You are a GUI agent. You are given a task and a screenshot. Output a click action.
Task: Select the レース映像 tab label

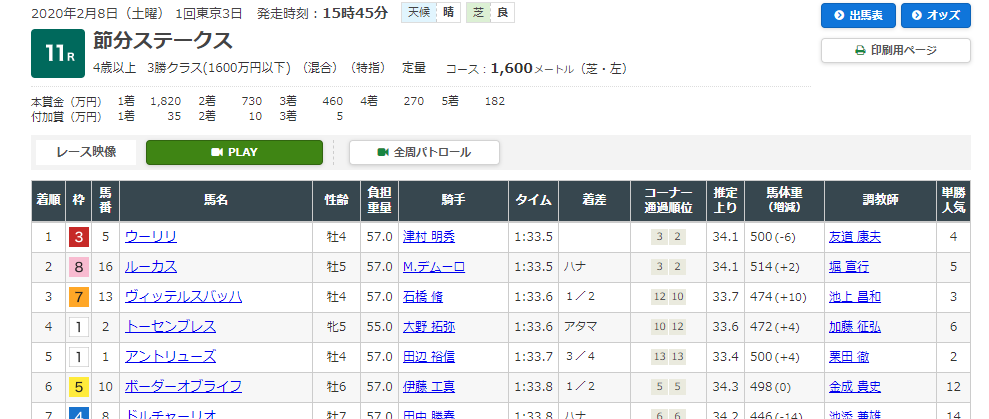(86, 152)
